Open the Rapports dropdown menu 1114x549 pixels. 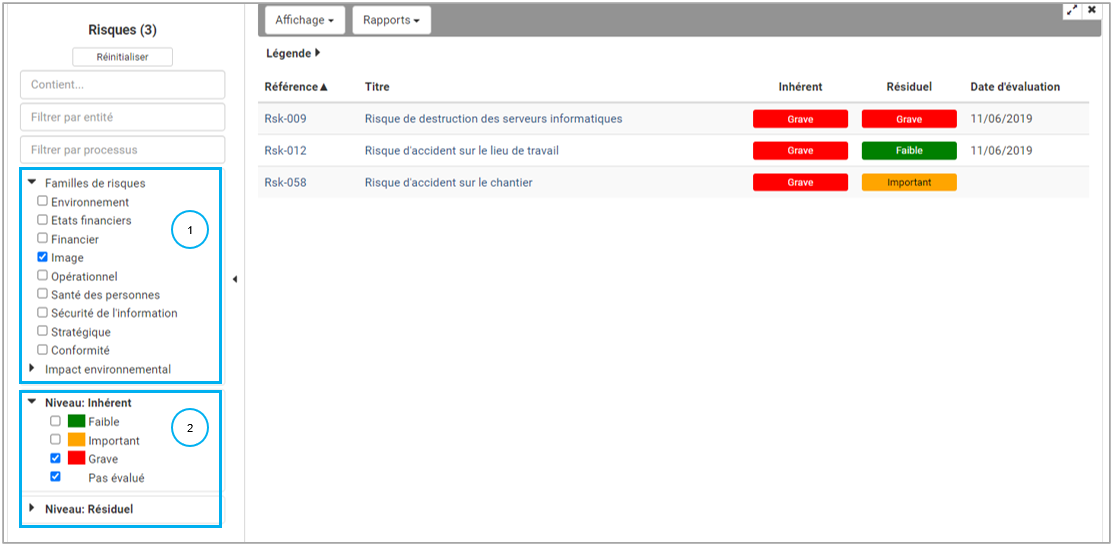(x=391, y=20)
